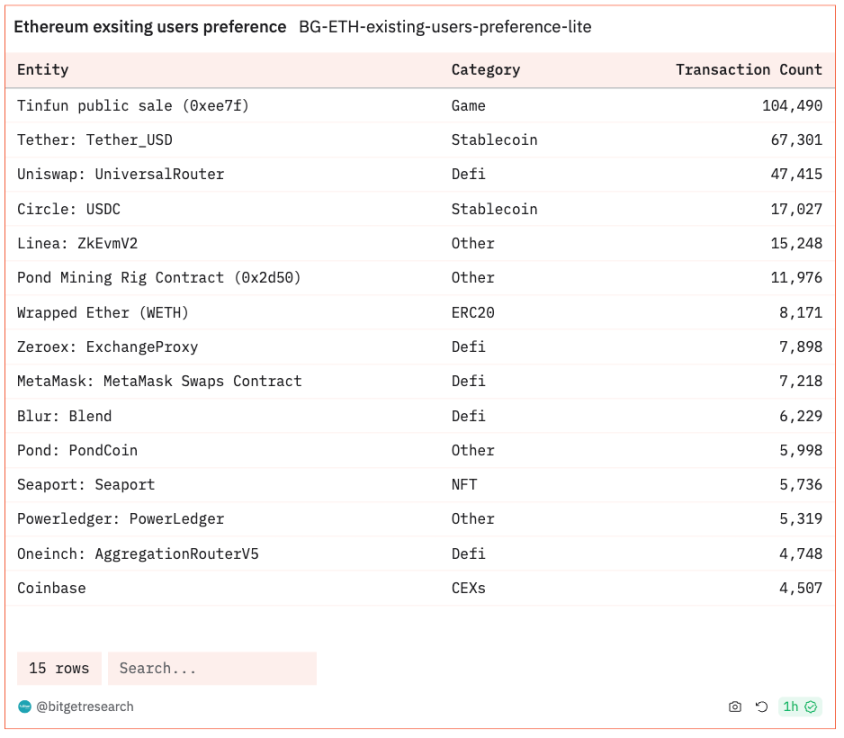Open the @bitgetresearch profile link

tap(85, 707)
